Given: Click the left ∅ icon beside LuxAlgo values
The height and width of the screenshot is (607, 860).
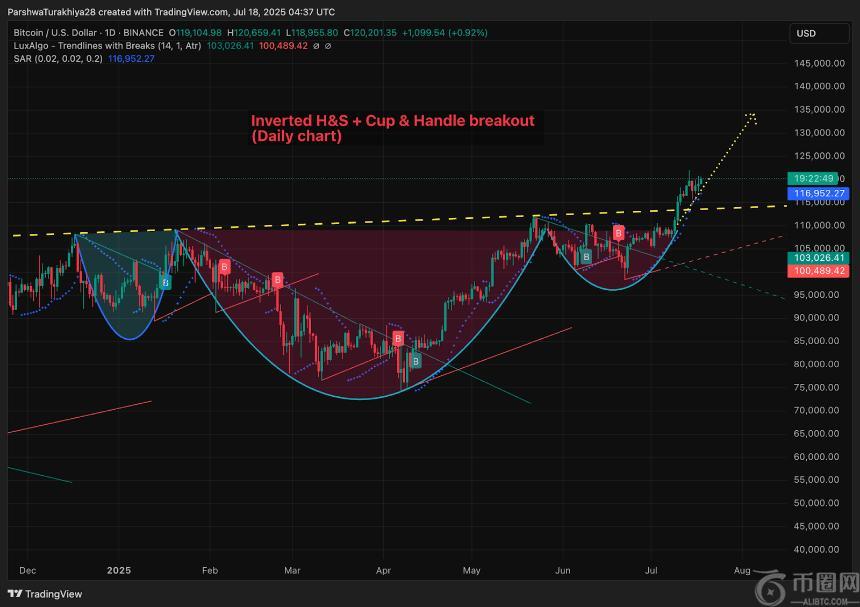Looking at the screenshot, I should [315, 46].
